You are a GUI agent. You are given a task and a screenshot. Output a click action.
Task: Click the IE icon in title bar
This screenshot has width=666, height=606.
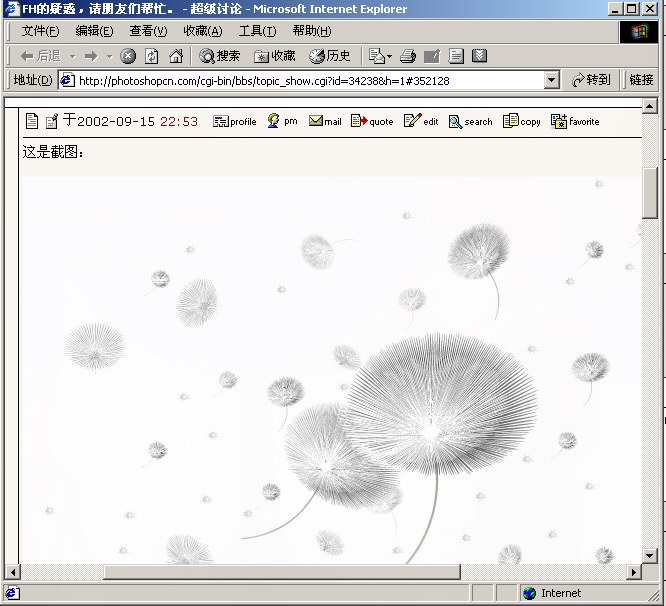coord(12,8)
